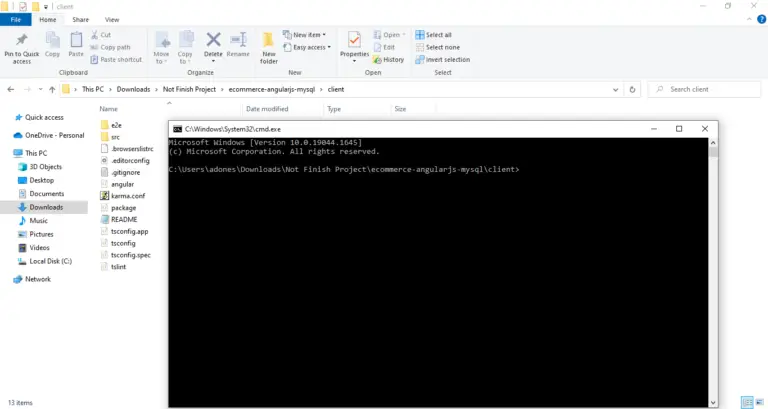Expand the Easy access dropdown
768x409 pixels.
tap(309, 47)
